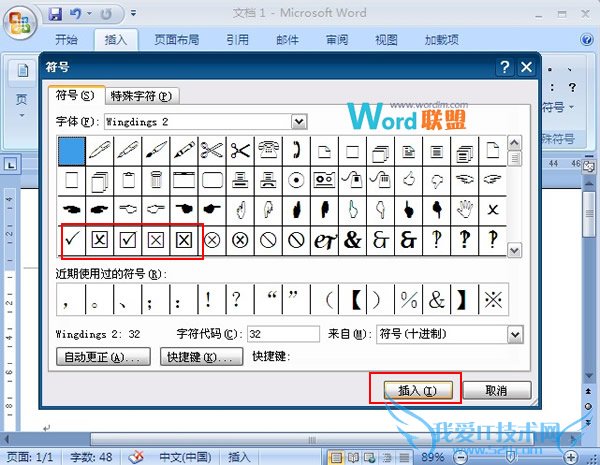Select the checked box checkmark symbol
Viewport: 600px width, 465px height.
pyautogui.click(x=128, y=240)
